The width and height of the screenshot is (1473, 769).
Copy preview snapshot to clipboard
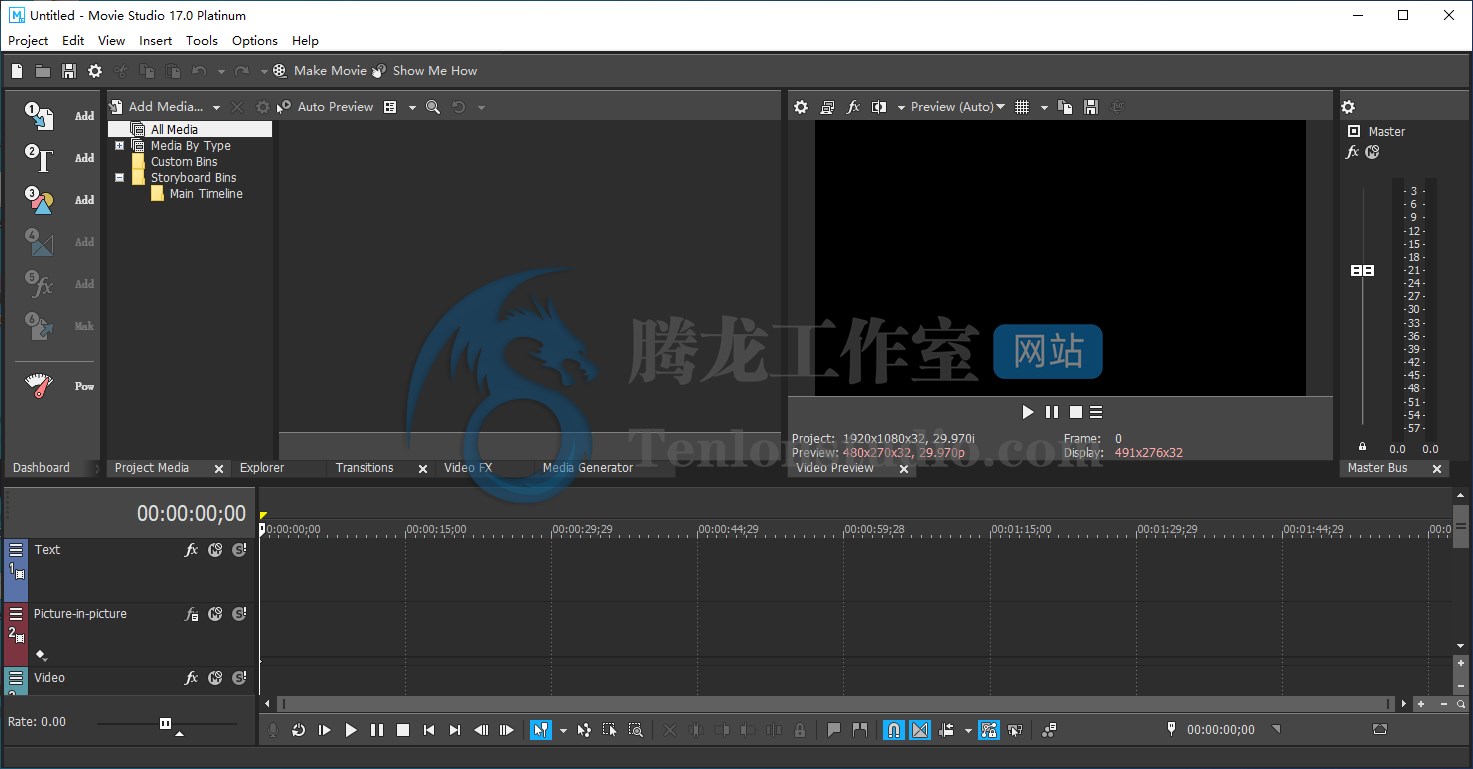click(x=1065, y=107)
